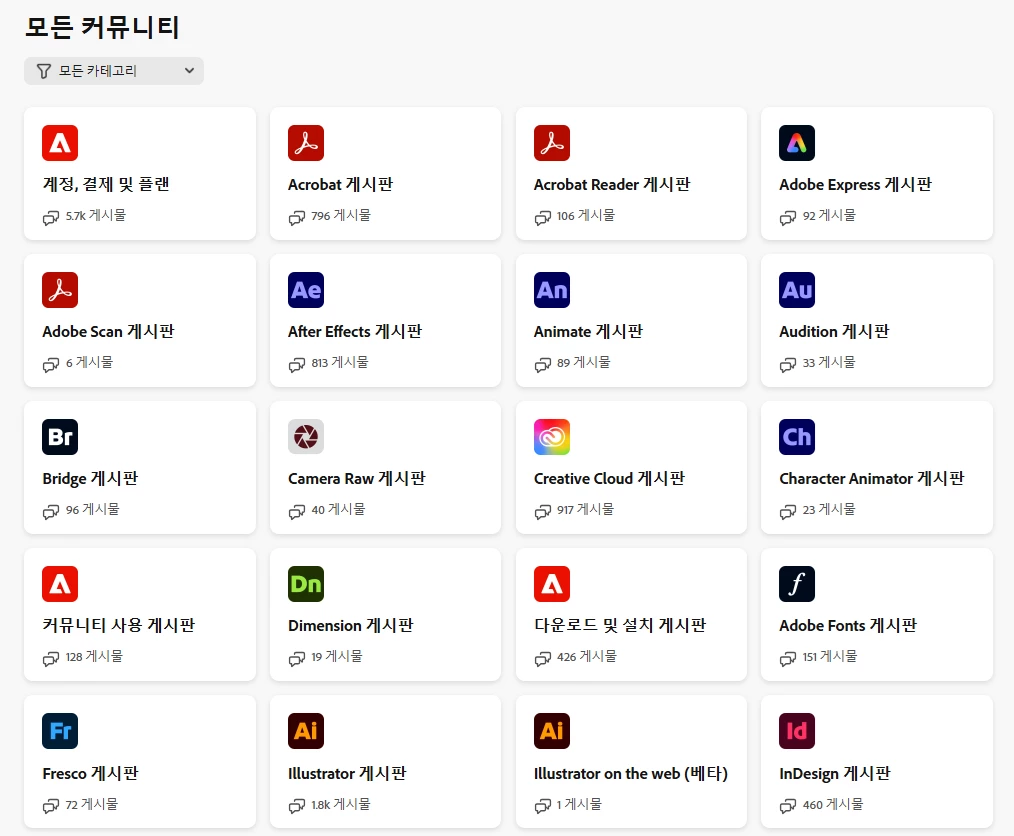Click the Adobe logo icon for 계정, 결제 및 플랜
This screenshot has height=836, width=1014.
(x=60, y=143)
